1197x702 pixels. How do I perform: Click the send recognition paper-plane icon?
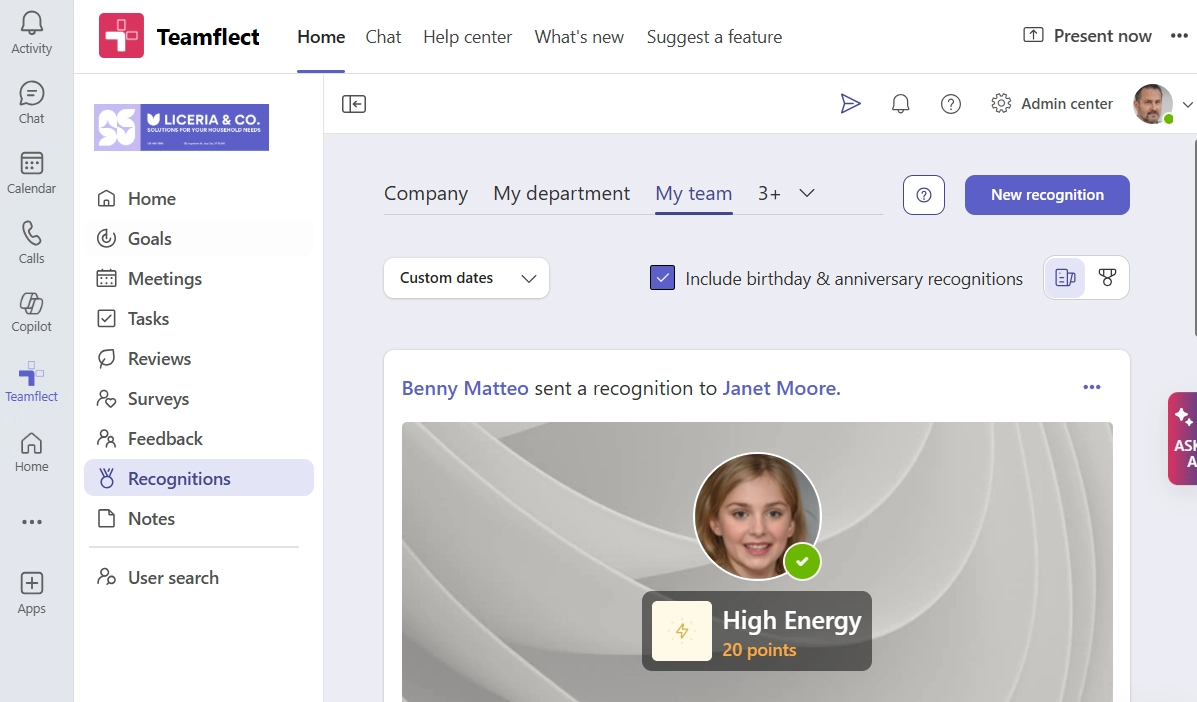click(x=851, y=103)
